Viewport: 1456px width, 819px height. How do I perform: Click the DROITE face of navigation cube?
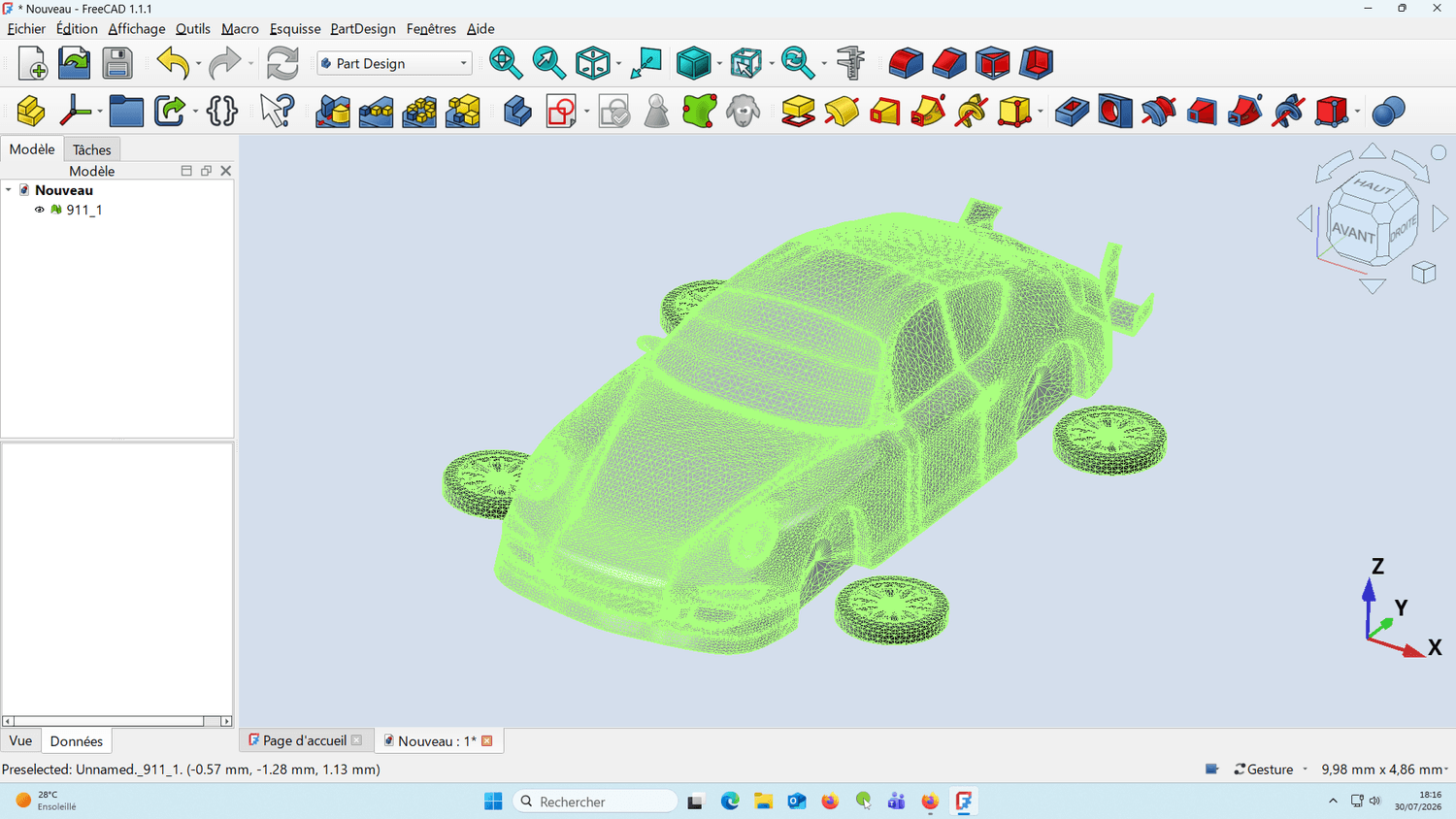point(1403,230)
